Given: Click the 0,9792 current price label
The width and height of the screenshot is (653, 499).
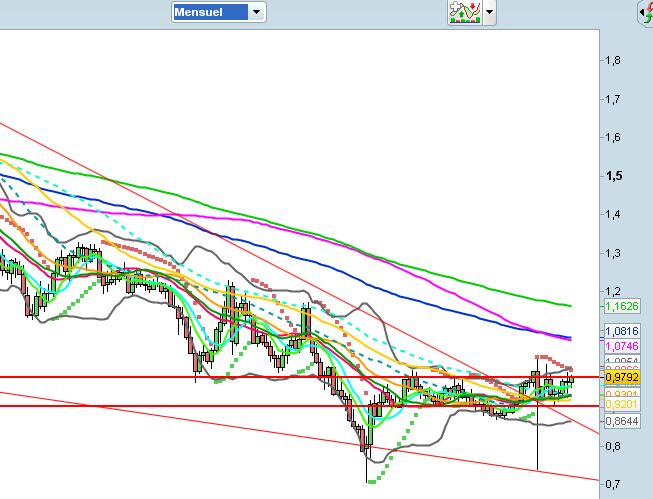Looking at the screenshot, I should [622, 377].
